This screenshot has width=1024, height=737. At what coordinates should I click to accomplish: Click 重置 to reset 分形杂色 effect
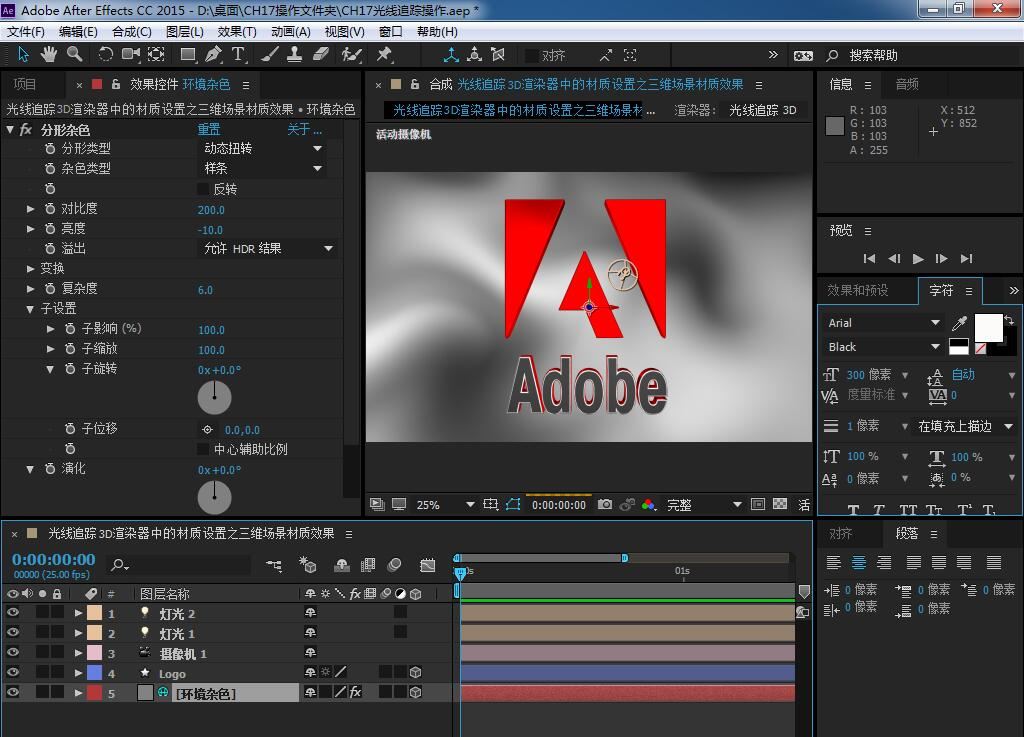(x=209, y=129)
